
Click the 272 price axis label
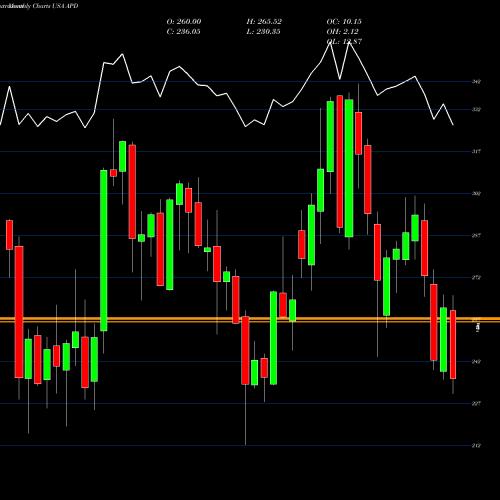pyautogui.click(x=476, y=277)
